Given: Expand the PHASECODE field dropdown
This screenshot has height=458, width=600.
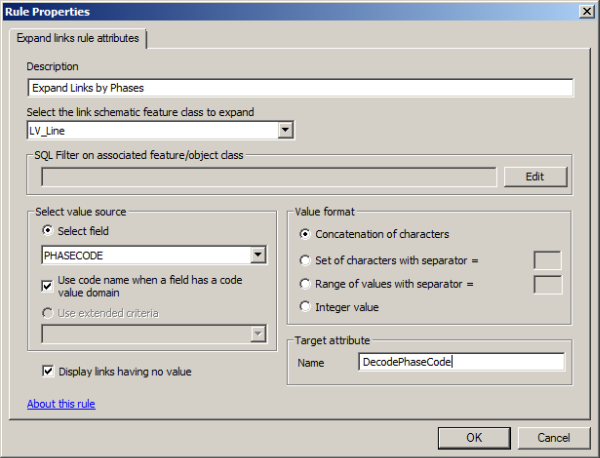Looking at the screenshot, I should (x=259, y=256).
